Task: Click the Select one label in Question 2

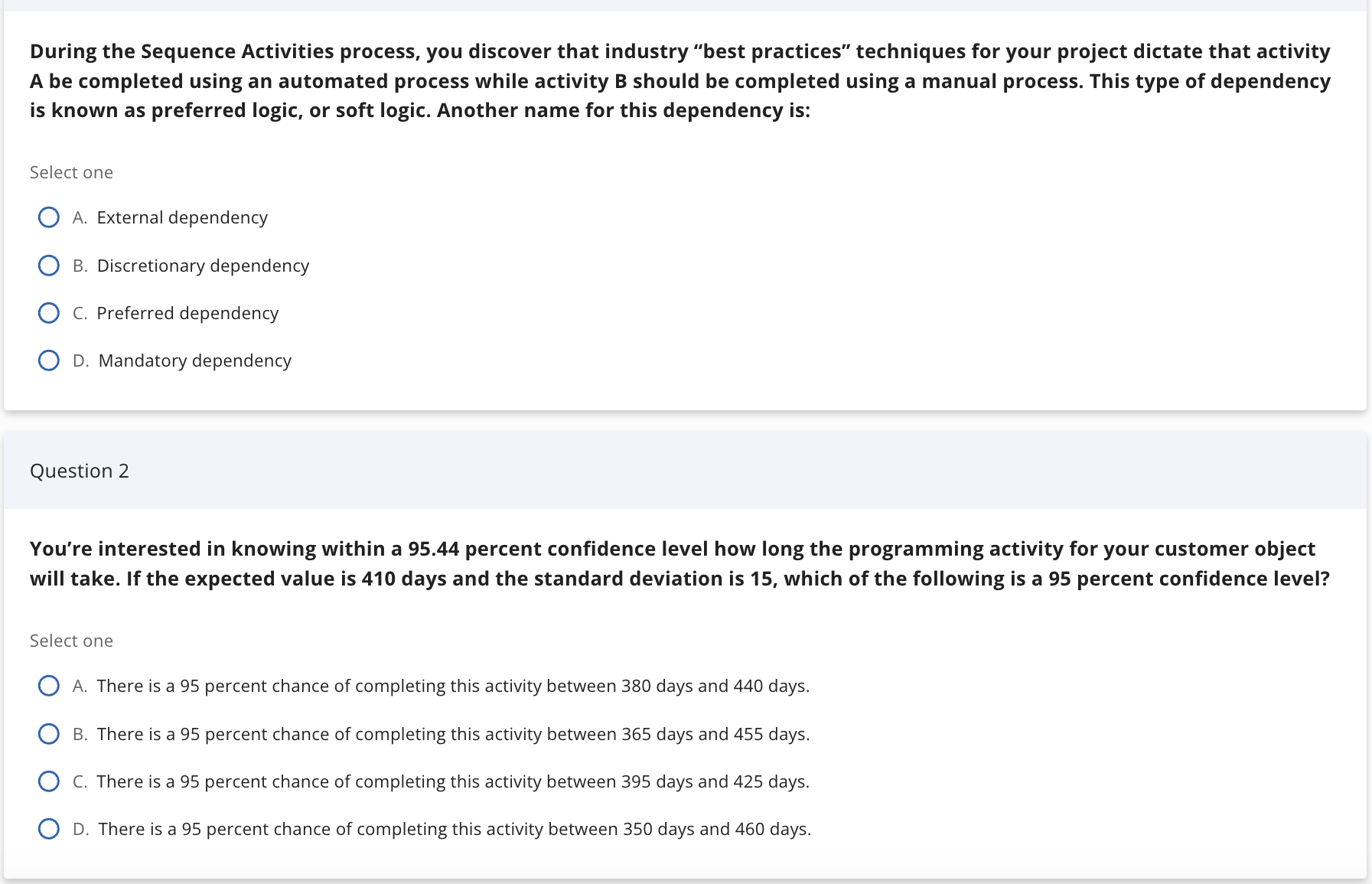Action: [x=71, y=640]
